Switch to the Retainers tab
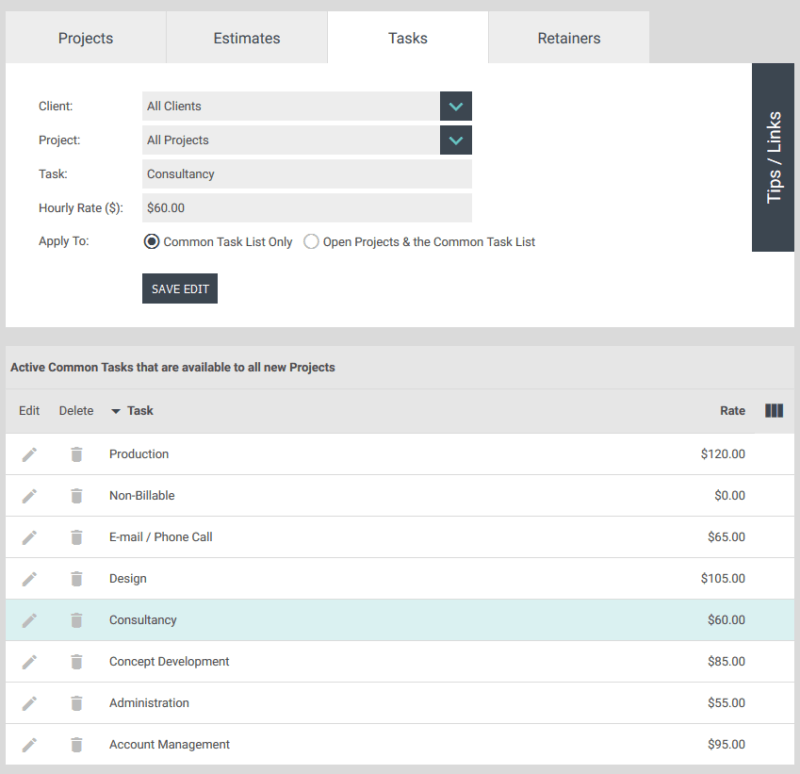The width and height of the screenshot is (800, 774). (568, 37)
